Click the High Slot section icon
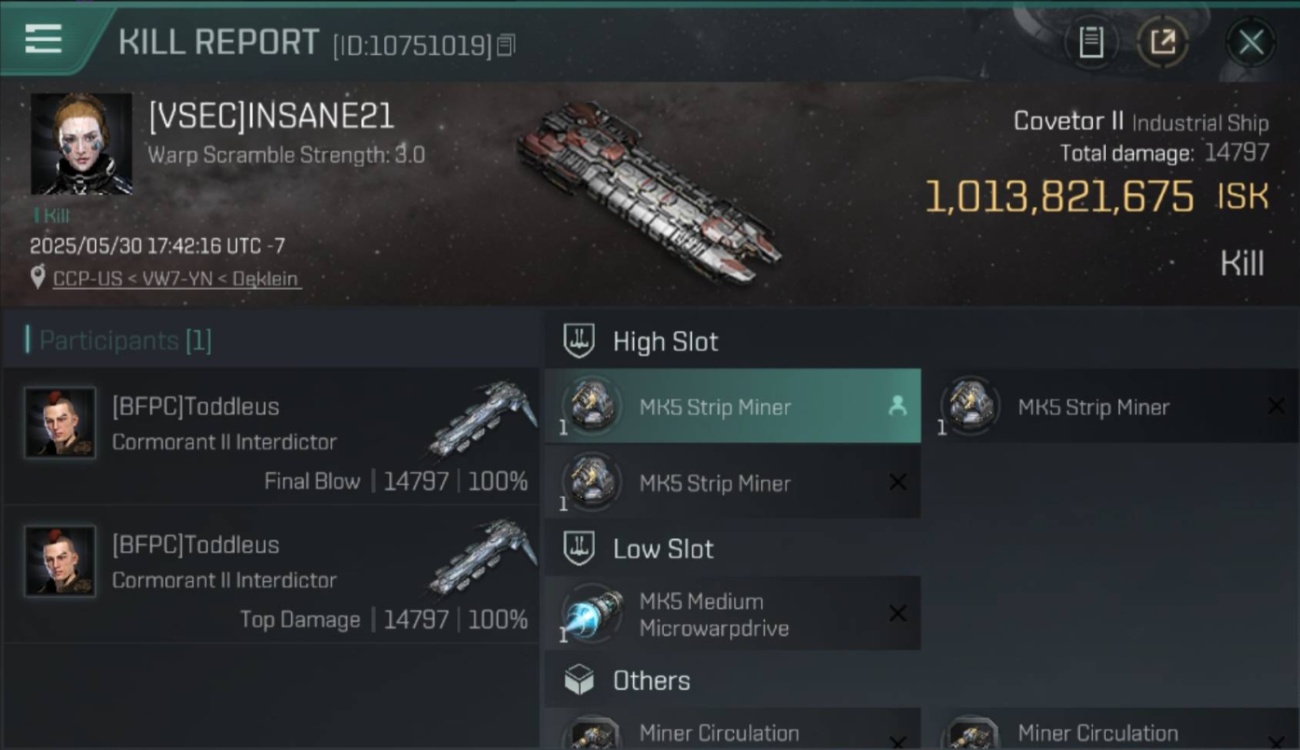 click(x=579, y=341)
